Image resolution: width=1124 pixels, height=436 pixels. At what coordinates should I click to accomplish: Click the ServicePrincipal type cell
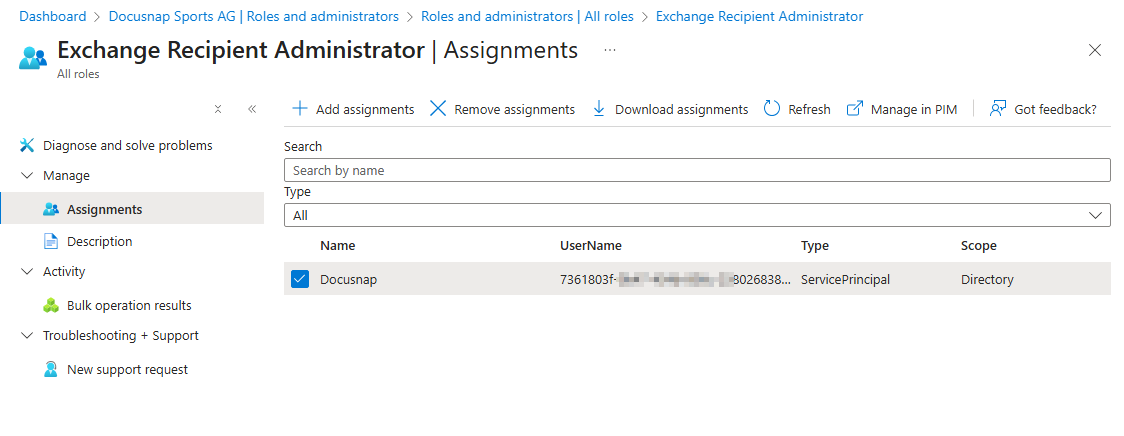pyautogui.click(x=846, y=279)
